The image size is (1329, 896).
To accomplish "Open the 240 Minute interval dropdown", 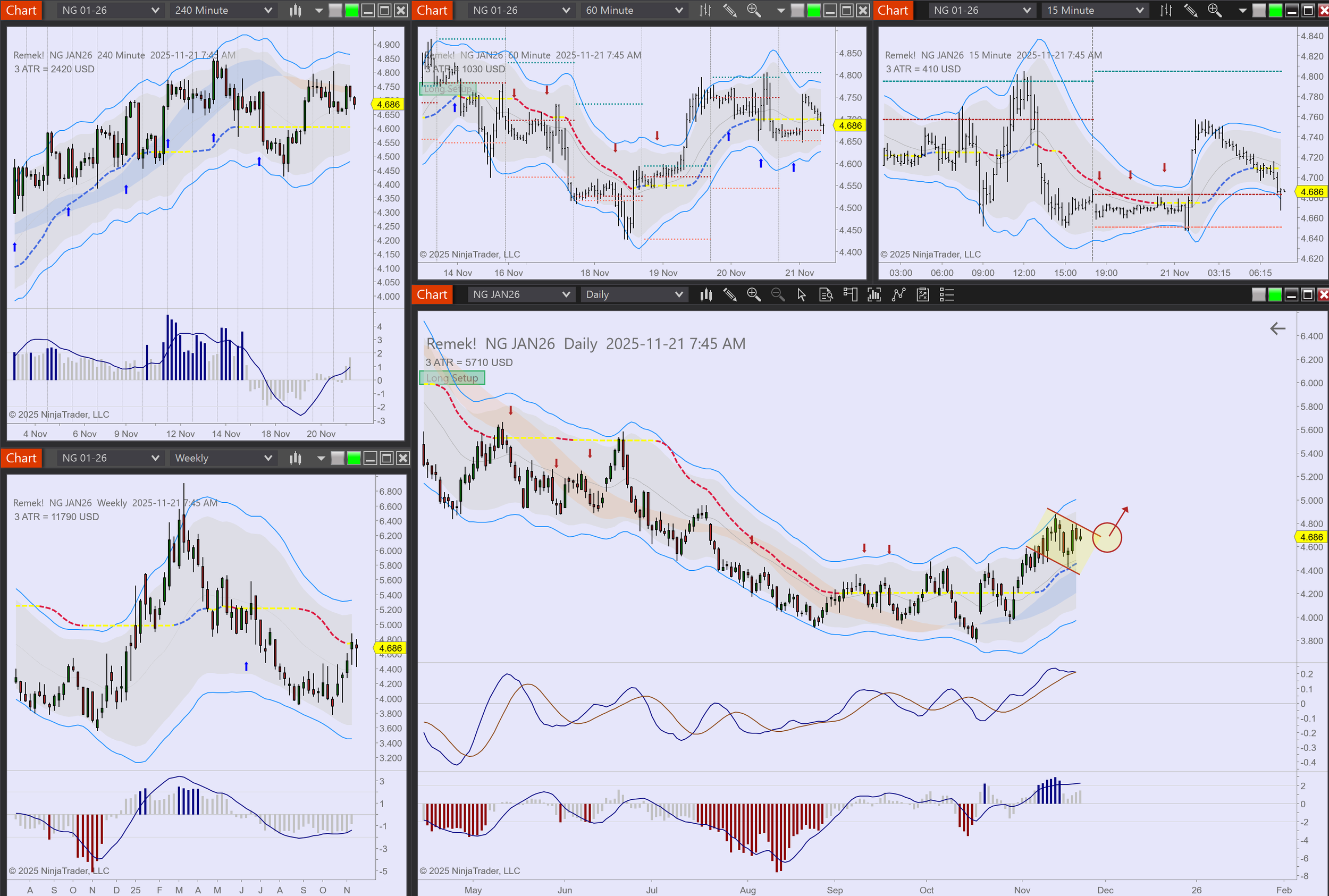I will pyautogui.click(x=223, y=10).
